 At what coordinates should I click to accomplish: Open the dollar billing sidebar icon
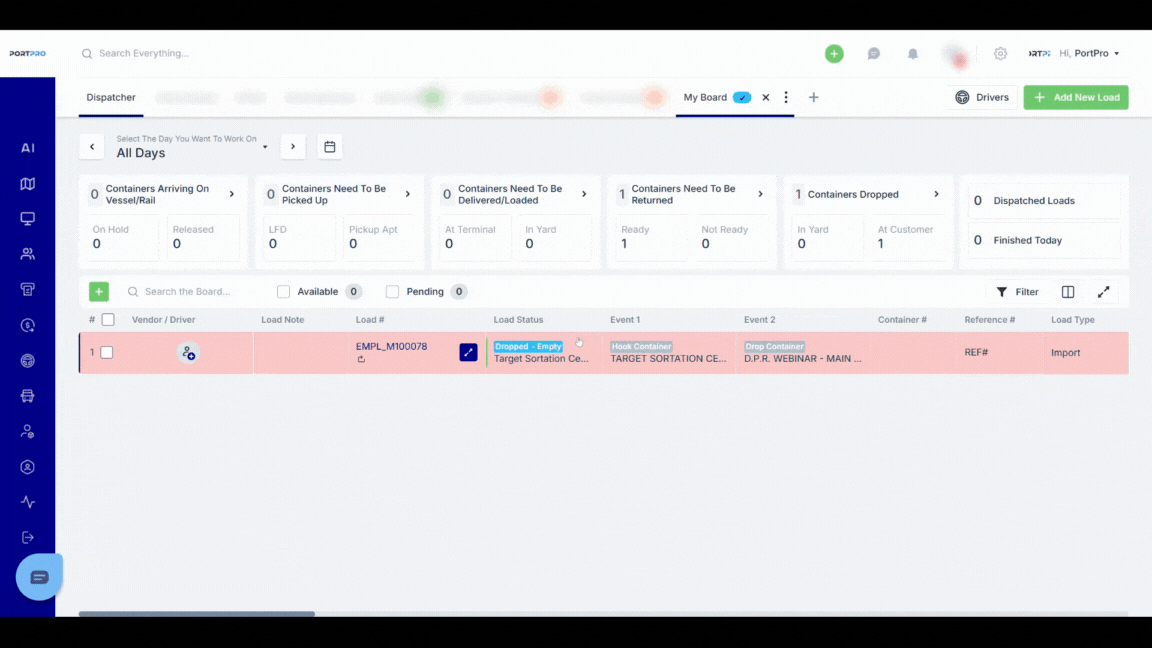click(x=27, y=325)
